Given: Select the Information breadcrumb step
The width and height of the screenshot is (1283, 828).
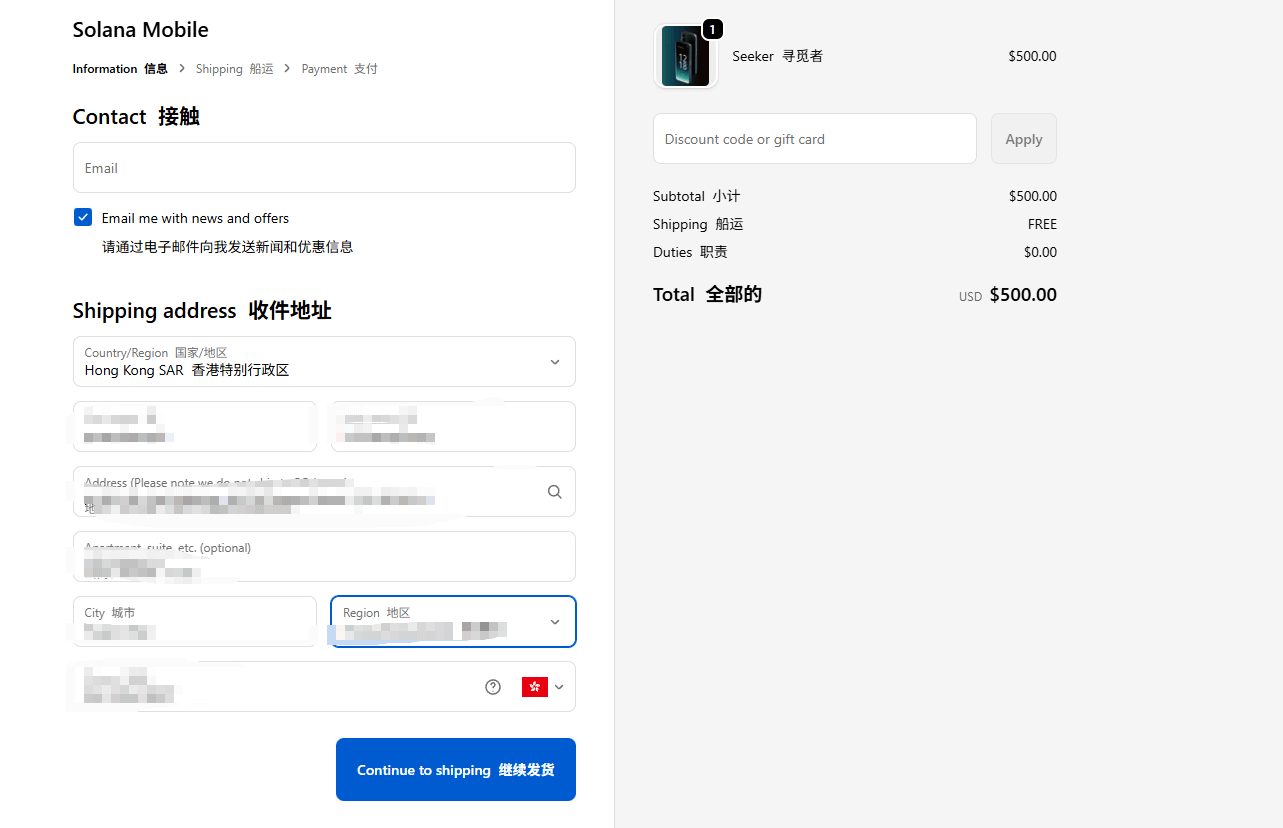Looking at the screenshot, I should tap(120, 69).
